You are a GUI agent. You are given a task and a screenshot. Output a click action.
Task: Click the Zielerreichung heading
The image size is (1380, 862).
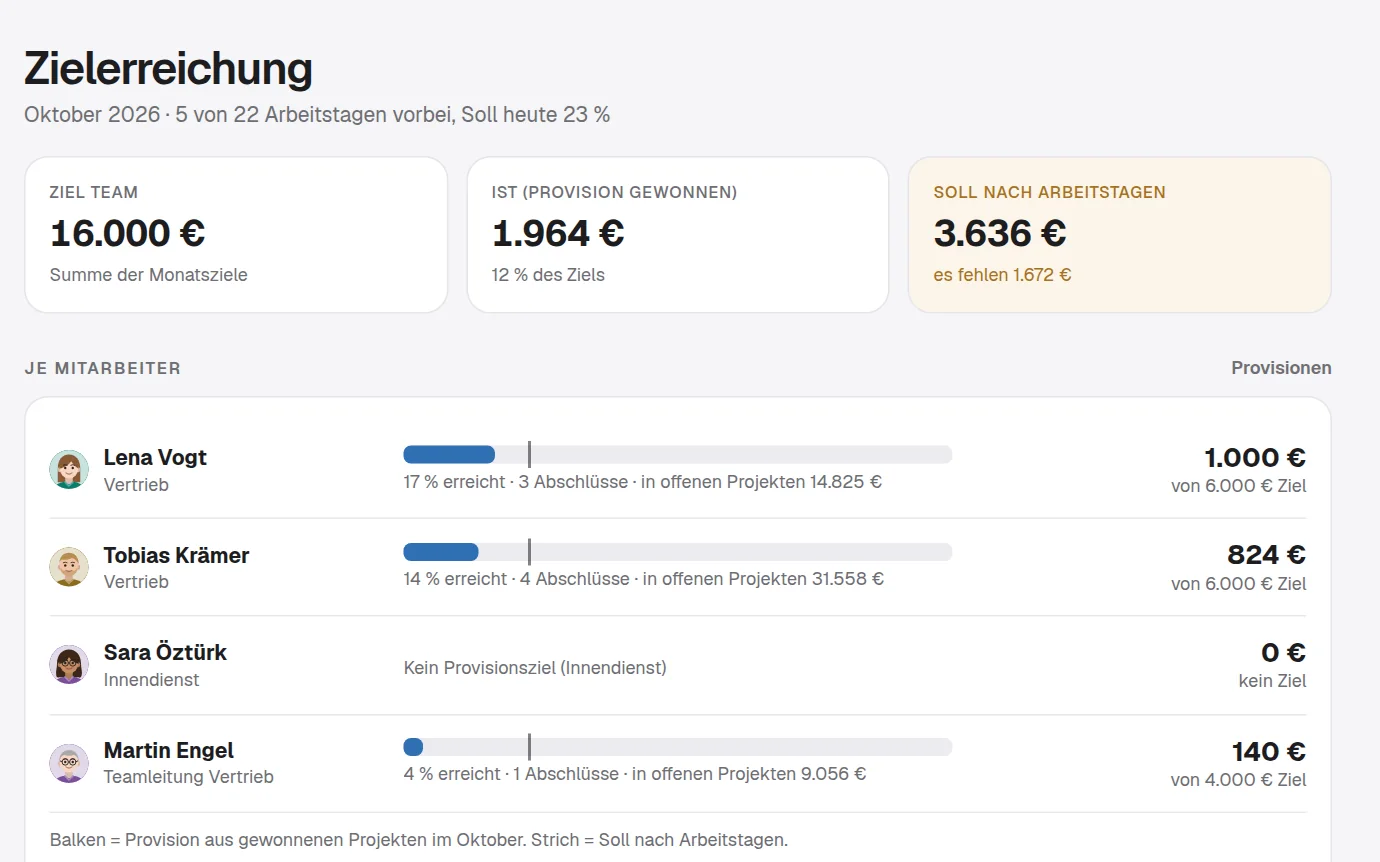tap(168, 69)
